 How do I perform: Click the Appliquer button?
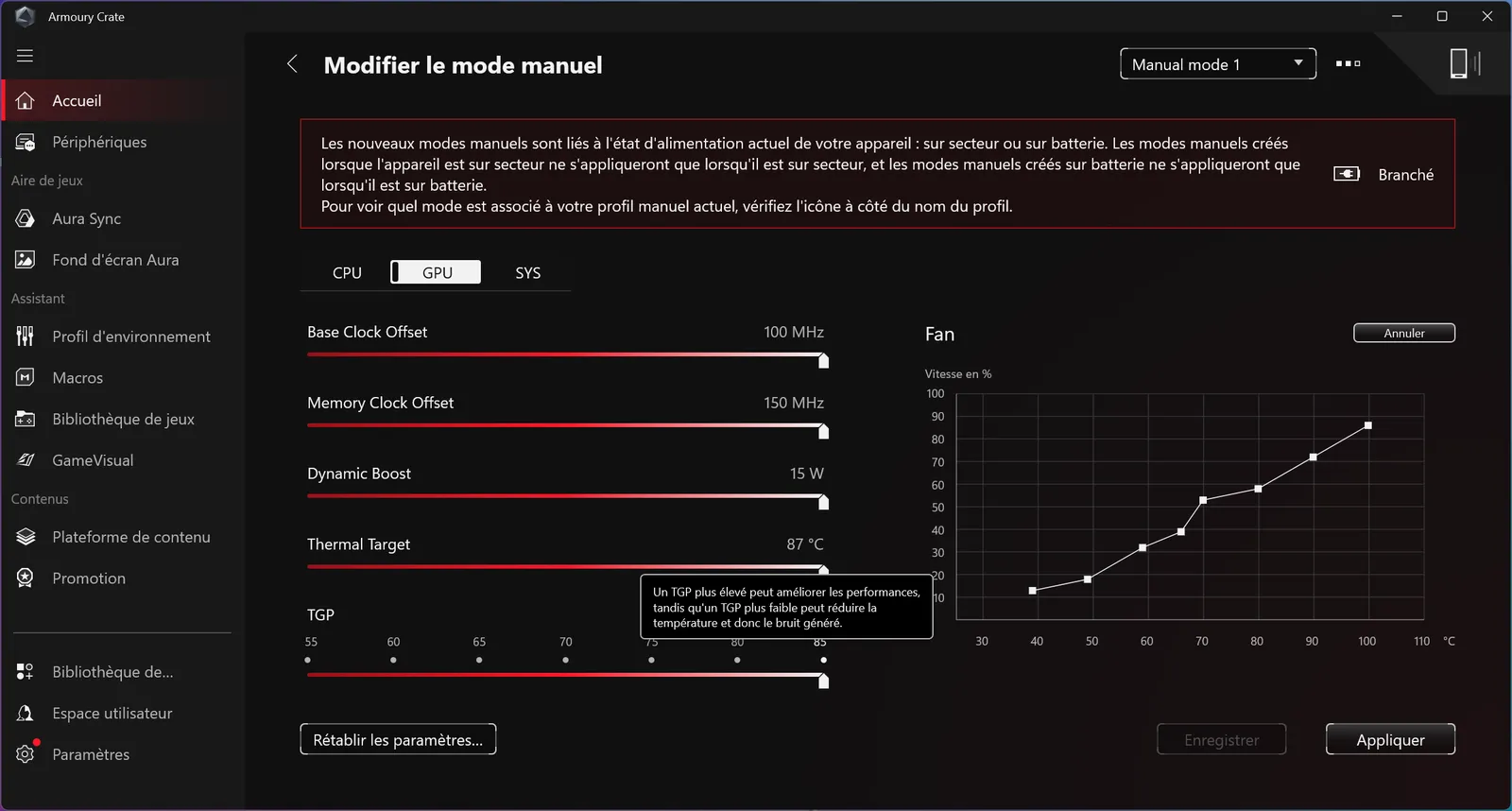point(1389,739)
